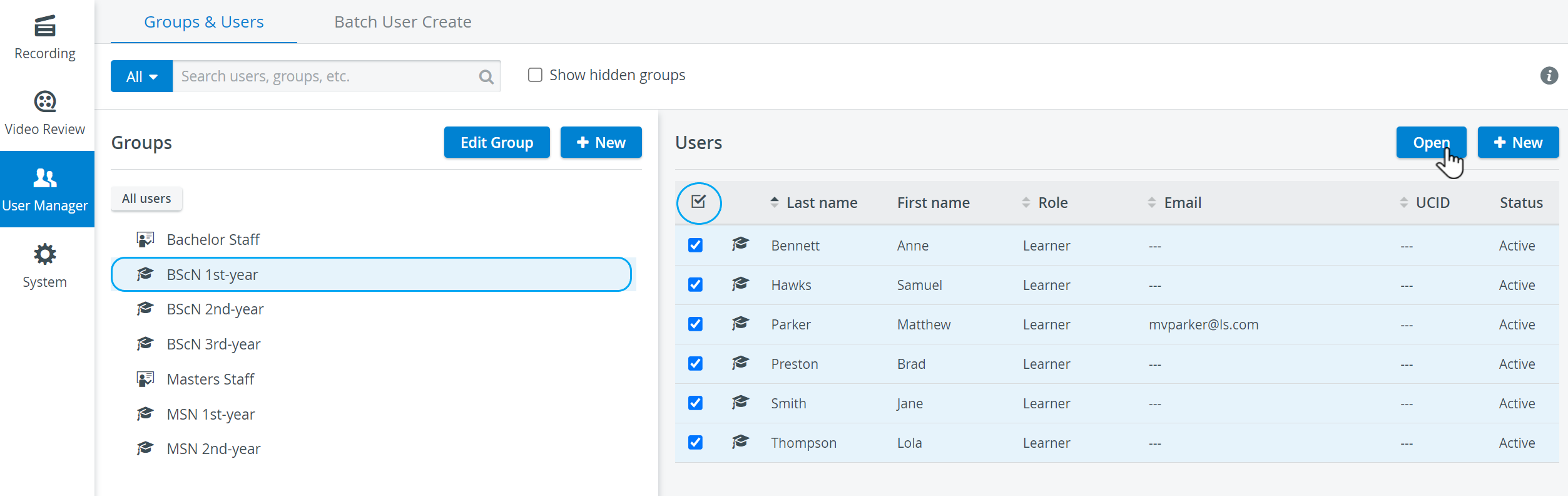Click the search magnifier icon
This screenshot has width=1568, height=496.
click(x=486, y=77)
